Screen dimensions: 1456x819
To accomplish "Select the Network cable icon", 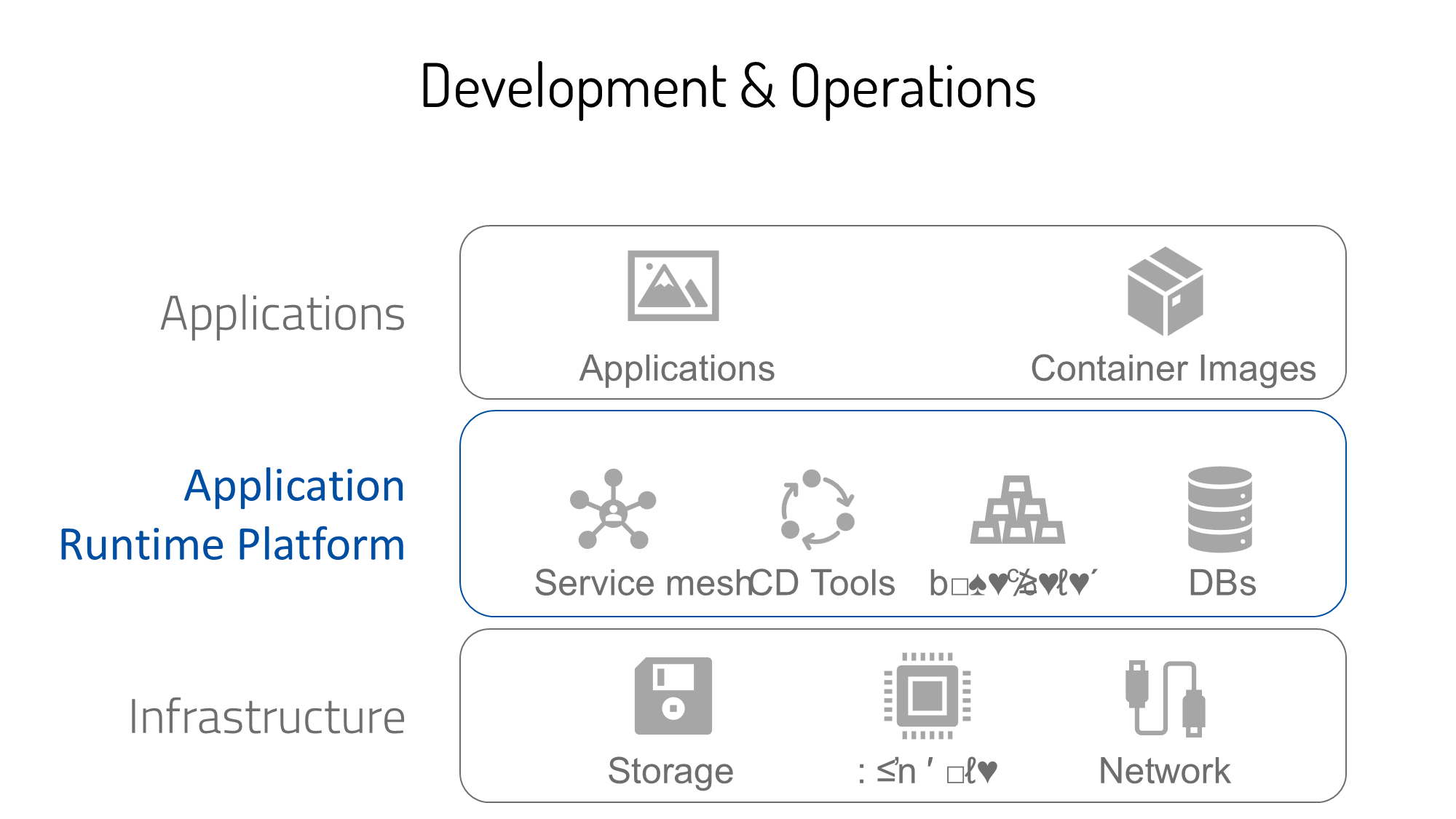I will 1165,697.
